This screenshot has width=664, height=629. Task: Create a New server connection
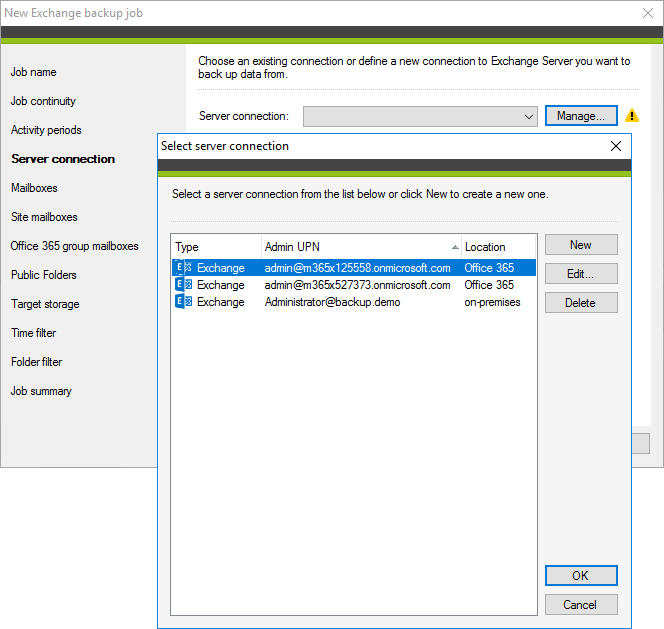[581, 245]
